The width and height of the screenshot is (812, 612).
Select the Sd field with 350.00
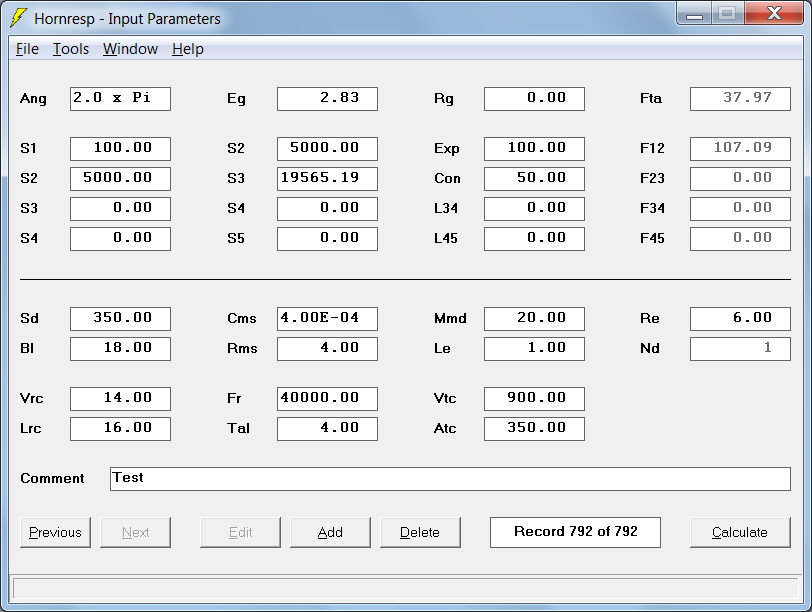click(x=120, y=318)
